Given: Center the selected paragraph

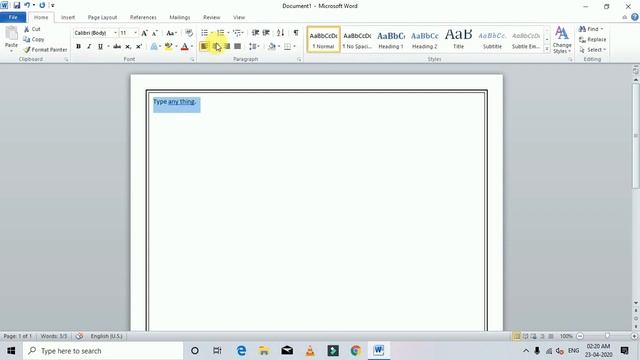Looking at the screenshot, I should click(x=216, y=47).
